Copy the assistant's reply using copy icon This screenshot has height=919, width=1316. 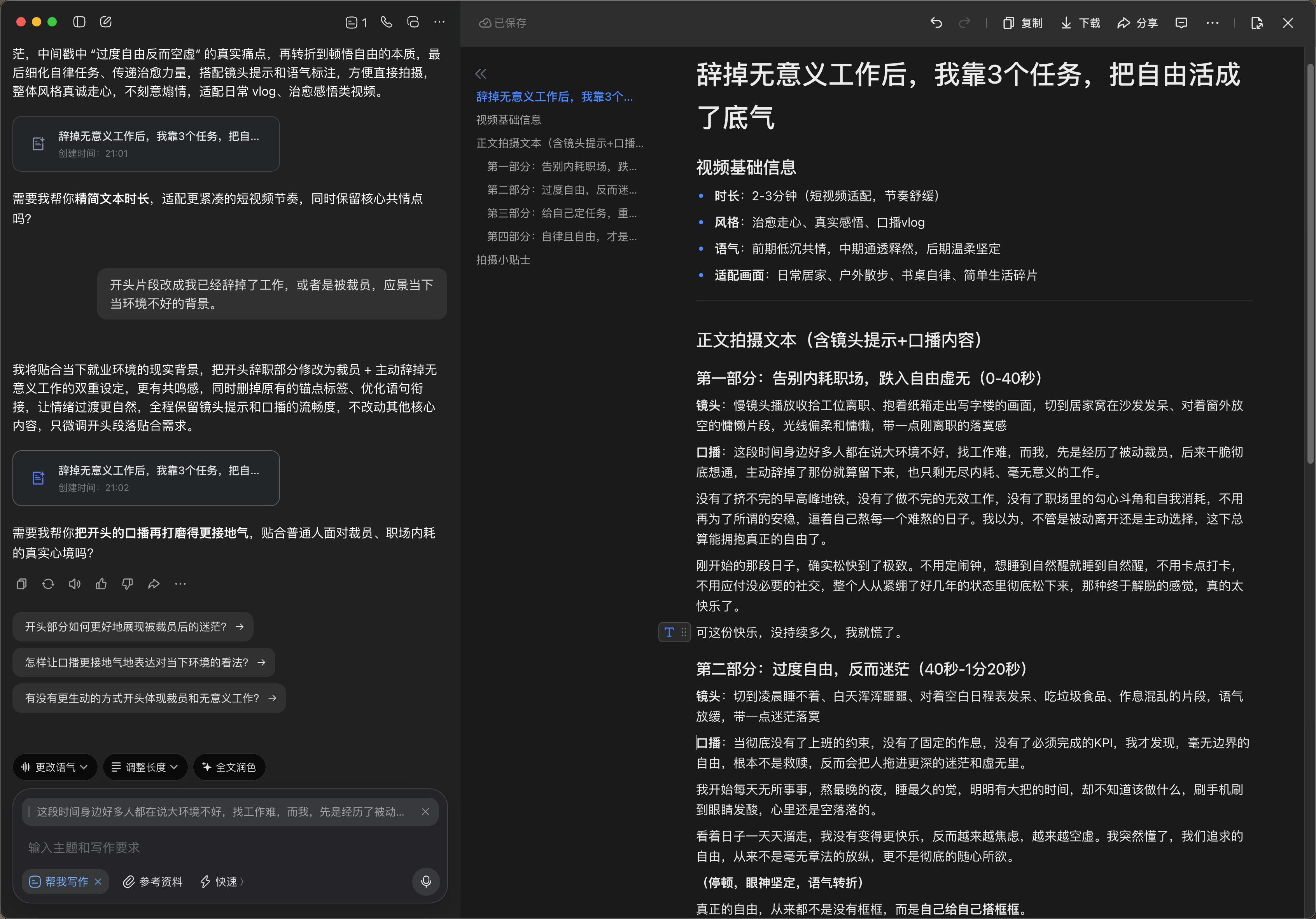click(22, 584)
